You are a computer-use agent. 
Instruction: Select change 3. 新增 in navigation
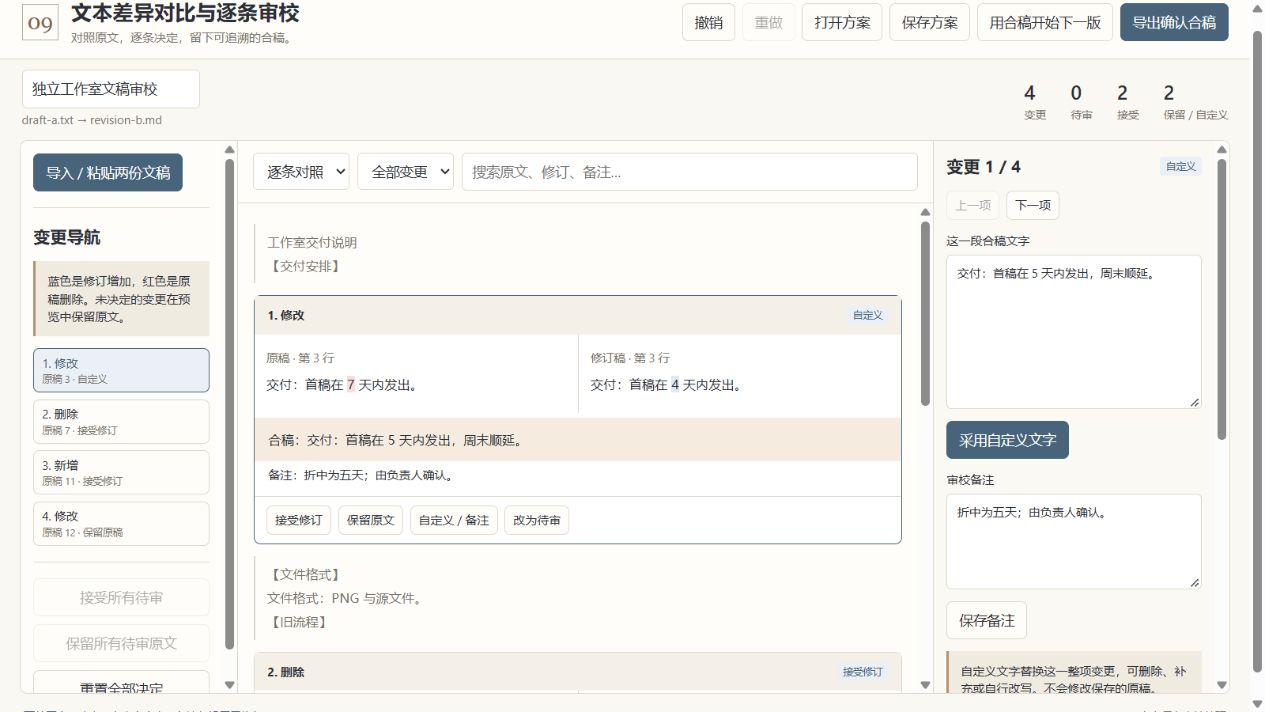coord(121,472)
